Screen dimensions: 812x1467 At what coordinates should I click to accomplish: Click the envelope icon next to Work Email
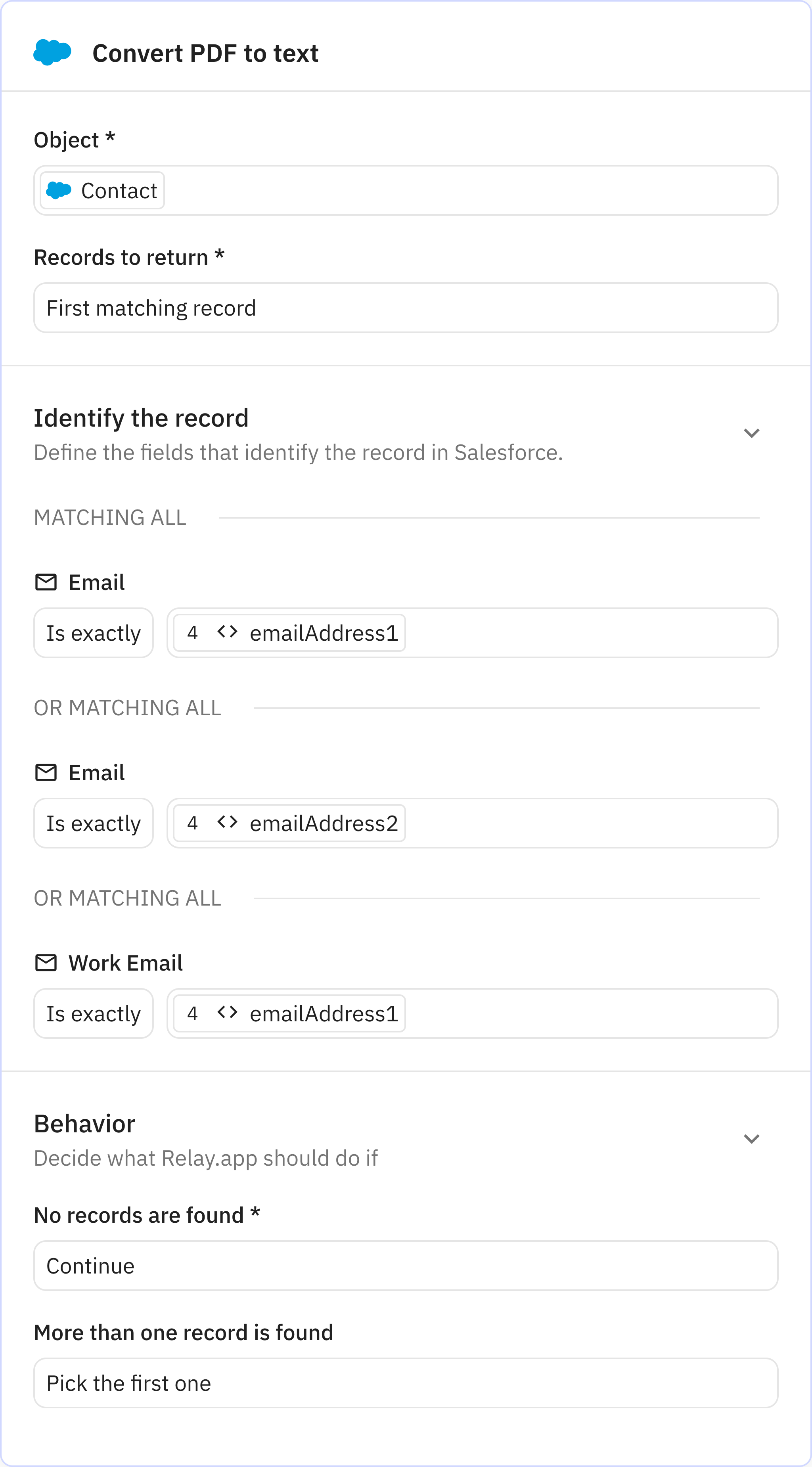(46, 962)
